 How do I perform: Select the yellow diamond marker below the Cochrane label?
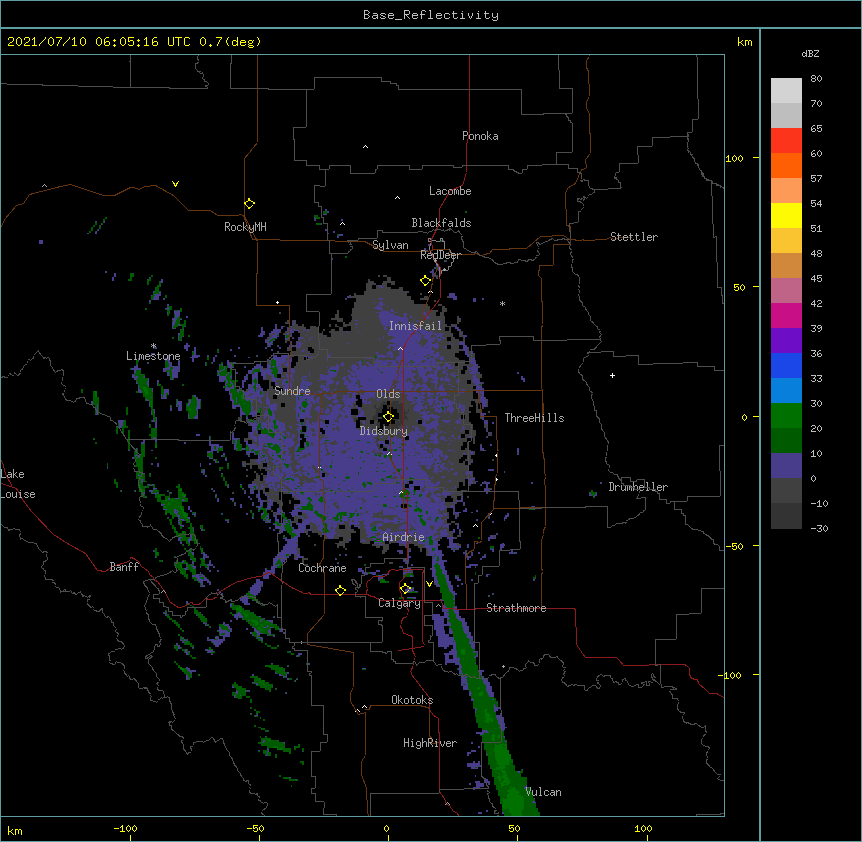click(x=340, y=590)
